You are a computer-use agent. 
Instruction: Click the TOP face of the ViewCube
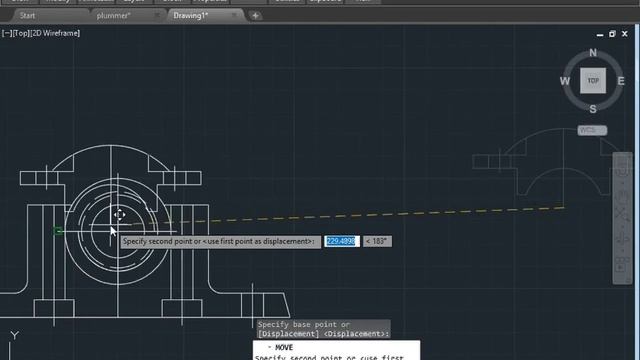pos(593,81)
